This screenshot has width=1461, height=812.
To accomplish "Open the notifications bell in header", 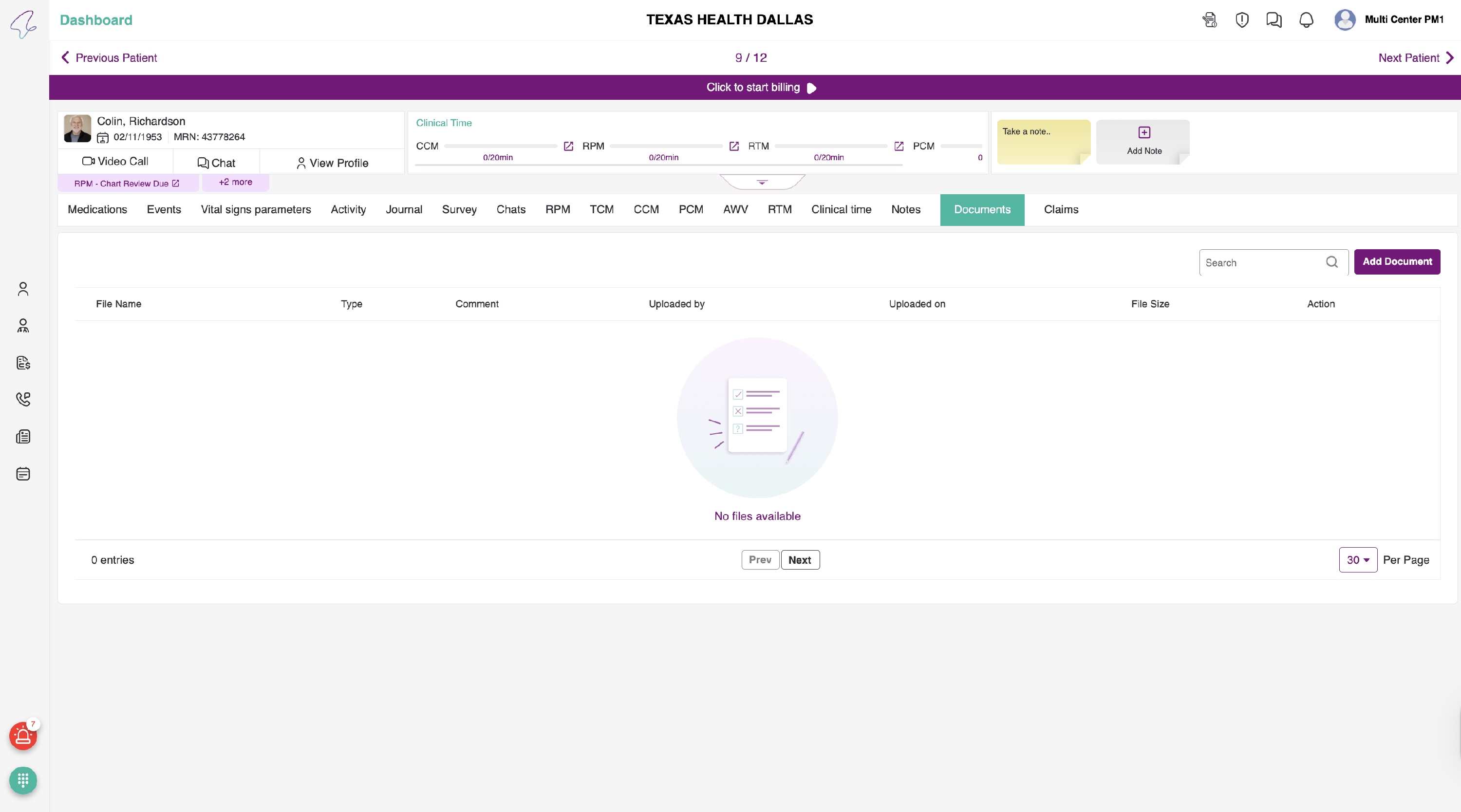I will 1306,20.
